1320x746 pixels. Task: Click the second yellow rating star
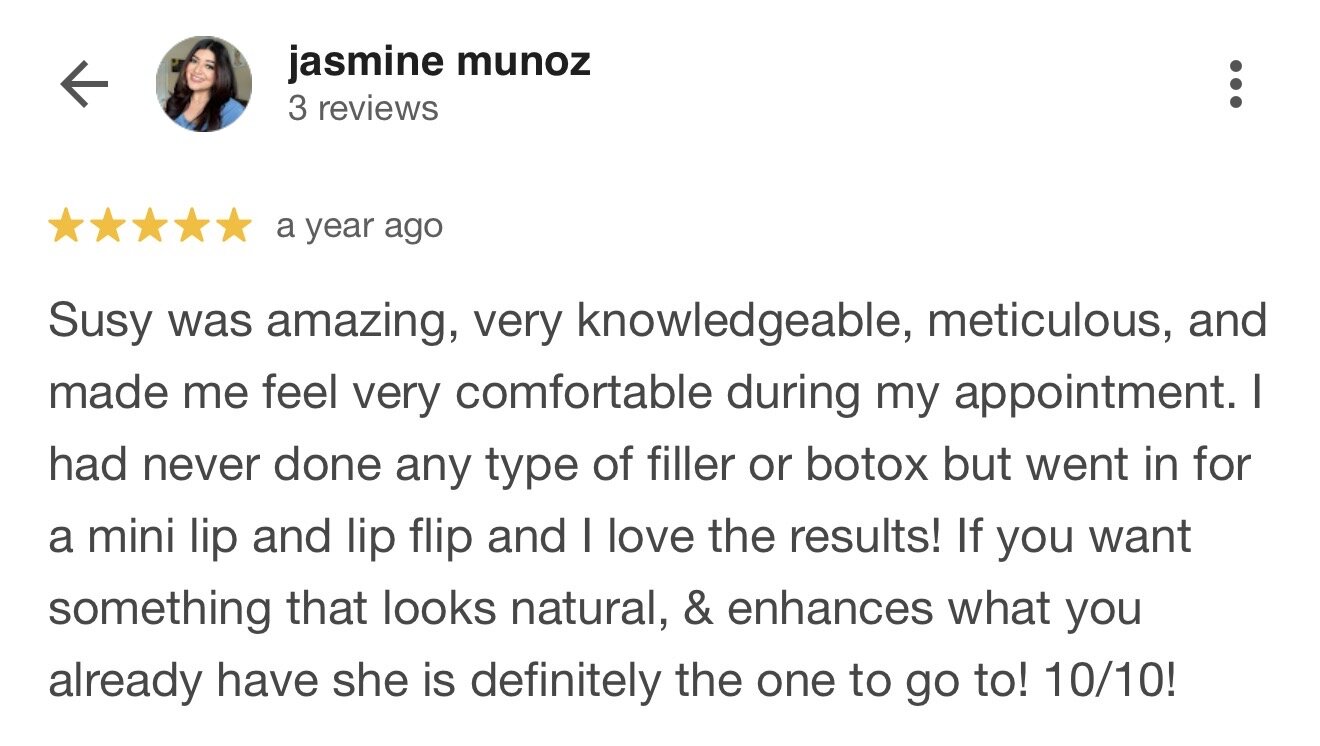107,227
